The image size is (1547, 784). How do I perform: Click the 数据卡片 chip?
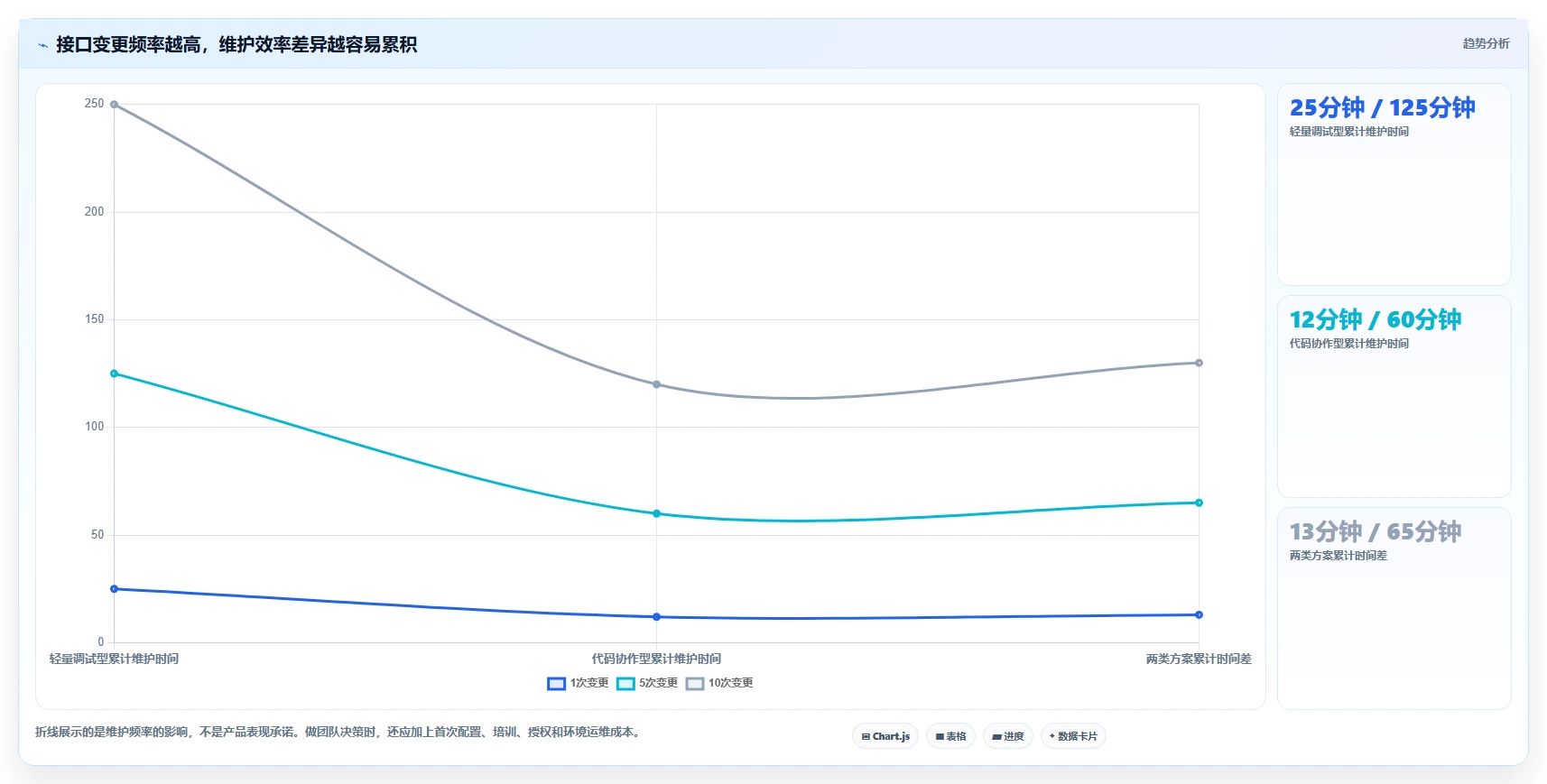[1073, 736]
